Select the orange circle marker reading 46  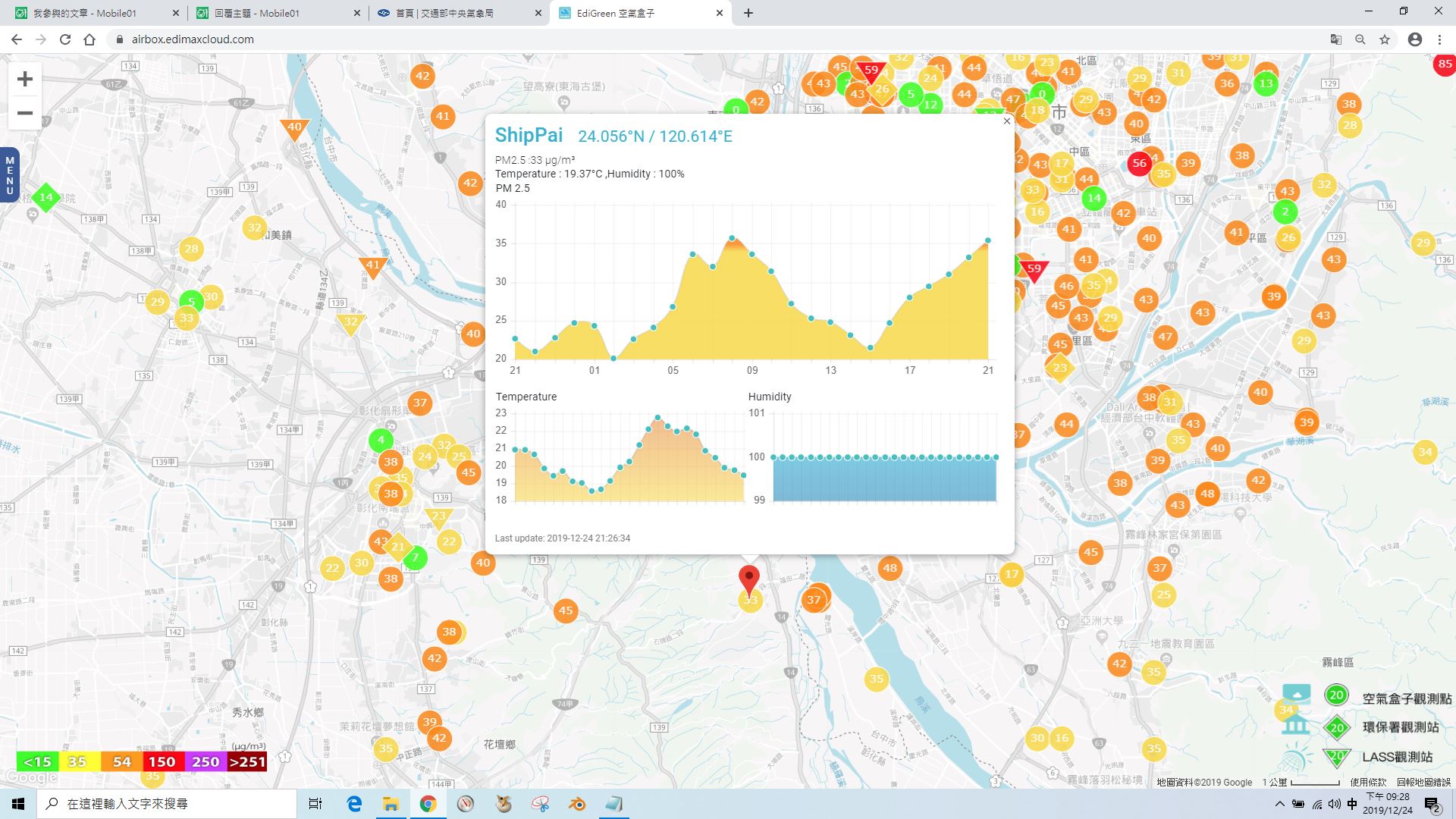(1067, 286)
